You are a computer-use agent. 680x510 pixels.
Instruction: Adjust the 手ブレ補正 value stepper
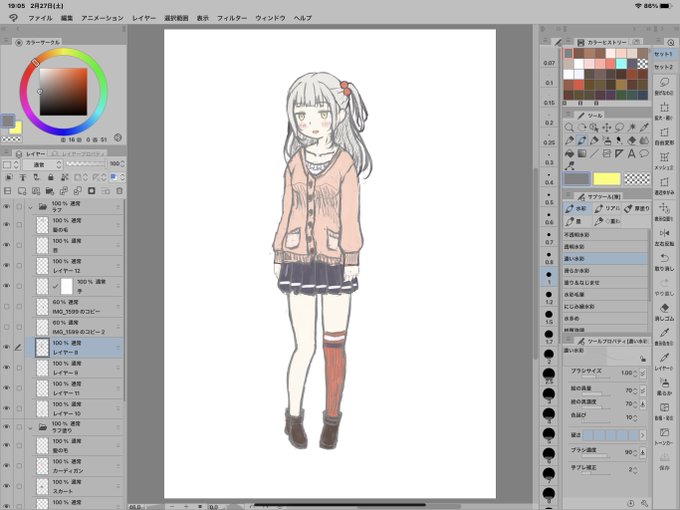(x=635, y=470)
